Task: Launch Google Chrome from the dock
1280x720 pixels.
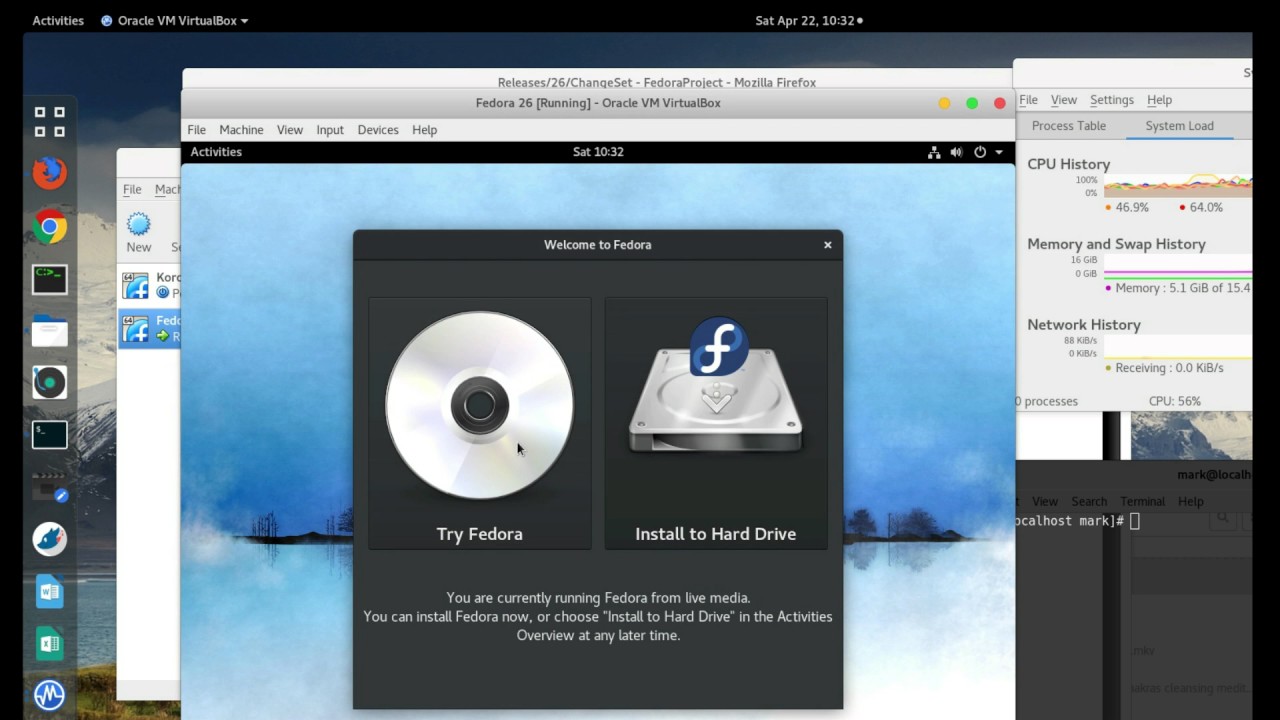Action: point(49,227)
